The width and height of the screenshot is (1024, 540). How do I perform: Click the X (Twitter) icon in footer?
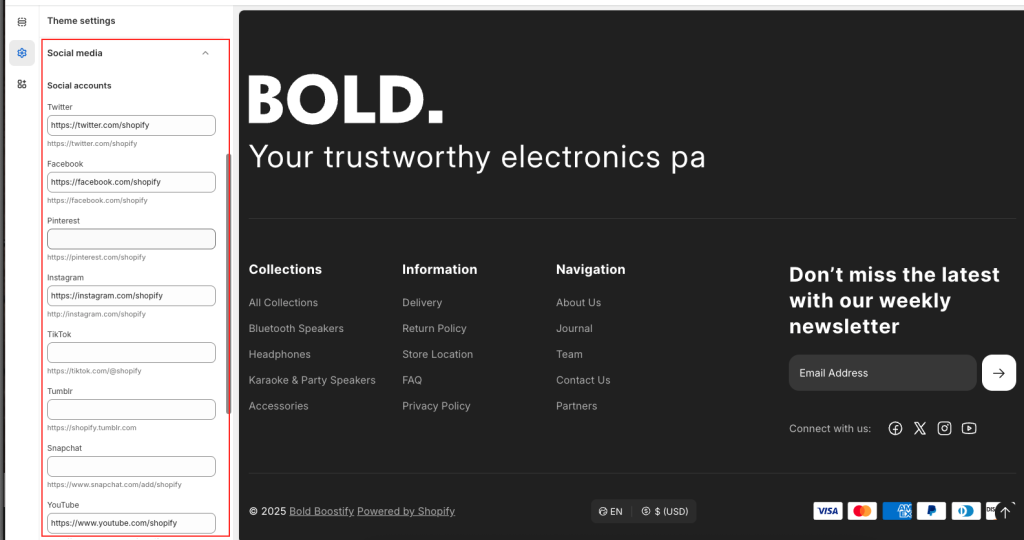click(x=920, y=428)
